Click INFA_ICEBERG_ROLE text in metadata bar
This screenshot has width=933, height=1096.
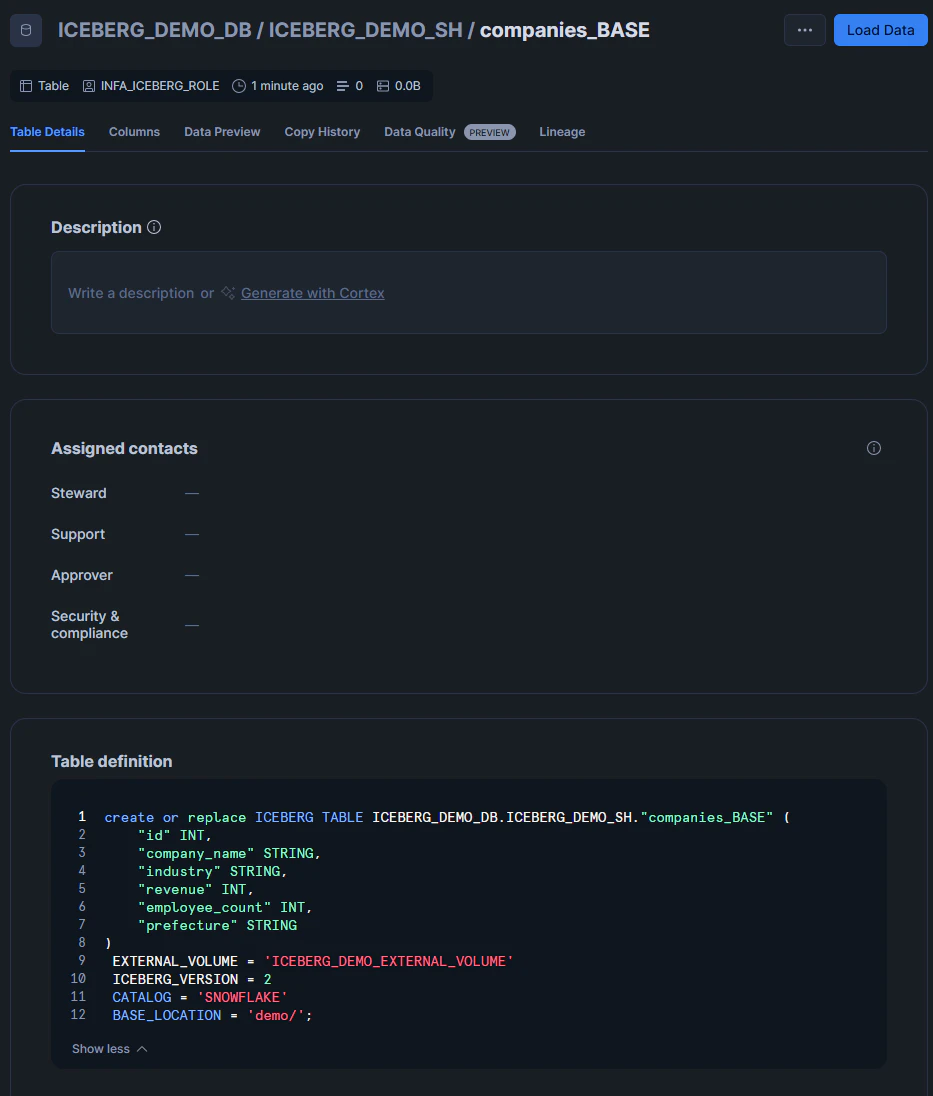160,86
